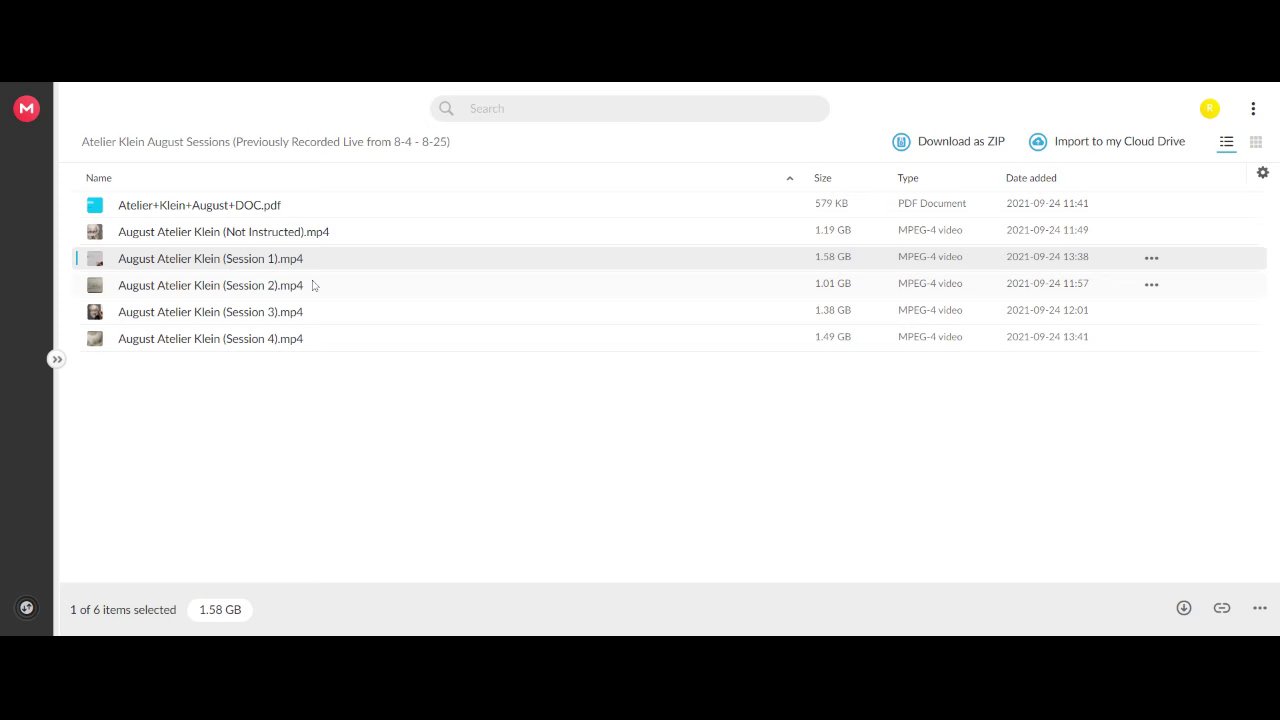This screenshot has width=1280, height=720.
Task: Click the bottom-left sidebar circular icon
Action: coord(27,607)
